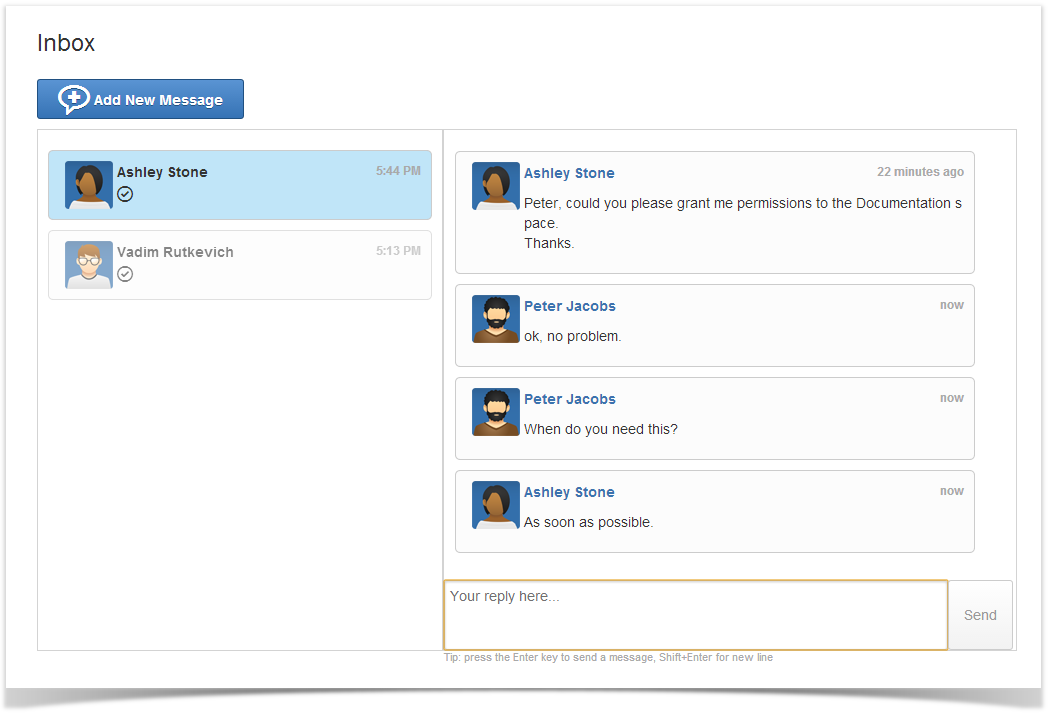Click the checkmark icon under Vadim Rutkevich

[125, 274]
